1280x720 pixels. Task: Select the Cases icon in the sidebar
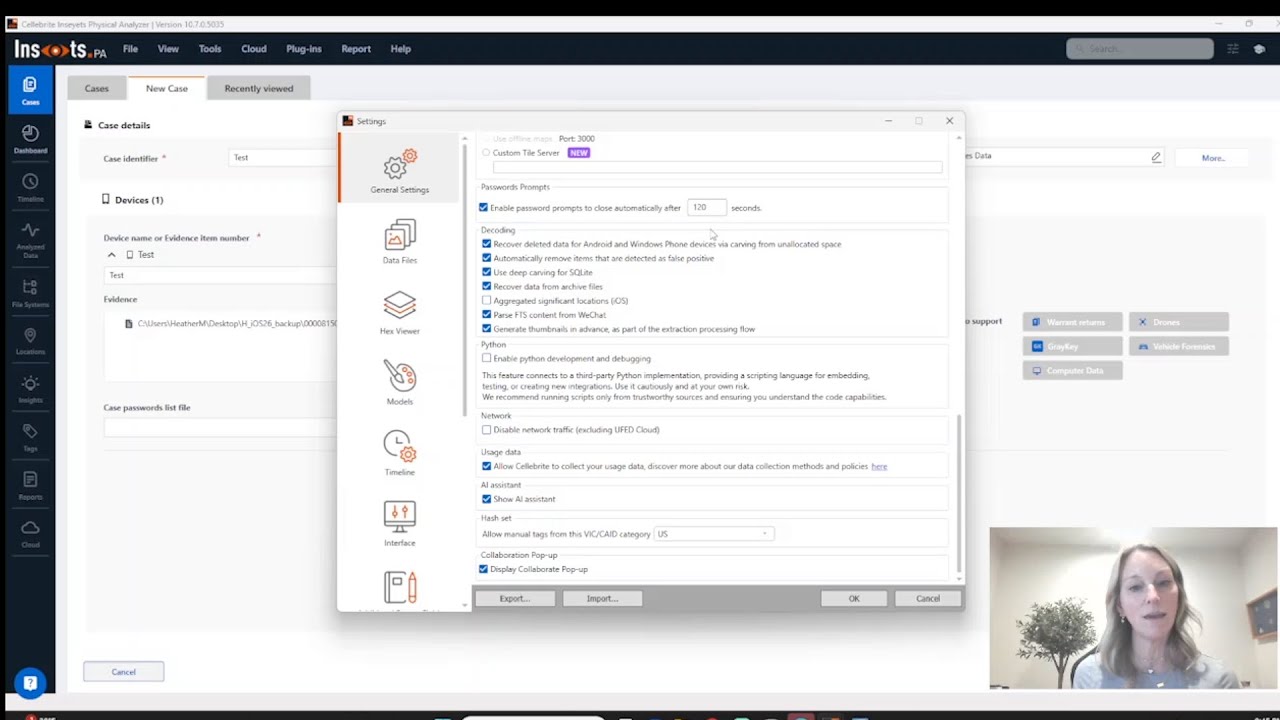click(x=30, y=90)
